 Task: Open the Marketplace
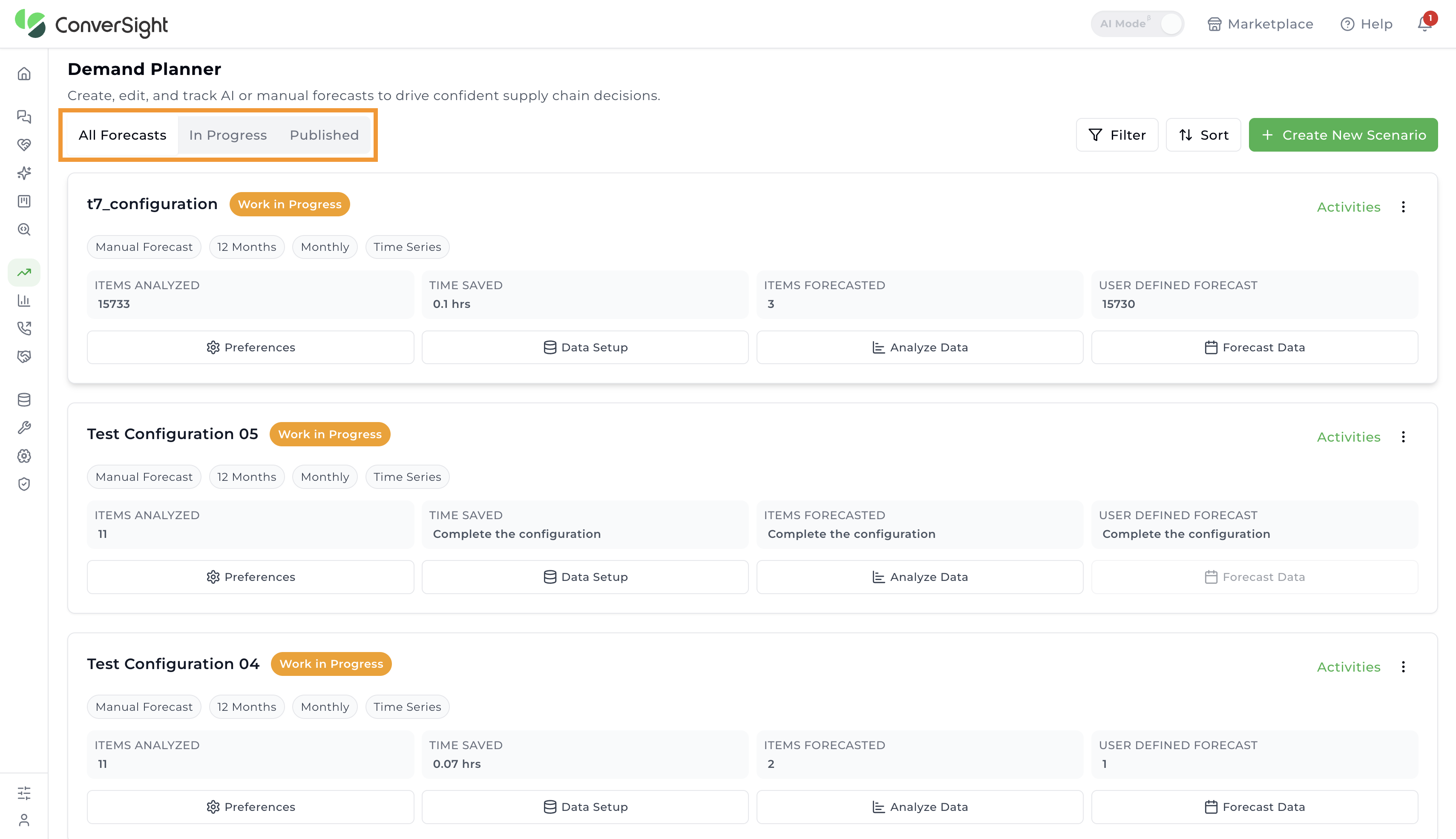(x=1260, y=23)
